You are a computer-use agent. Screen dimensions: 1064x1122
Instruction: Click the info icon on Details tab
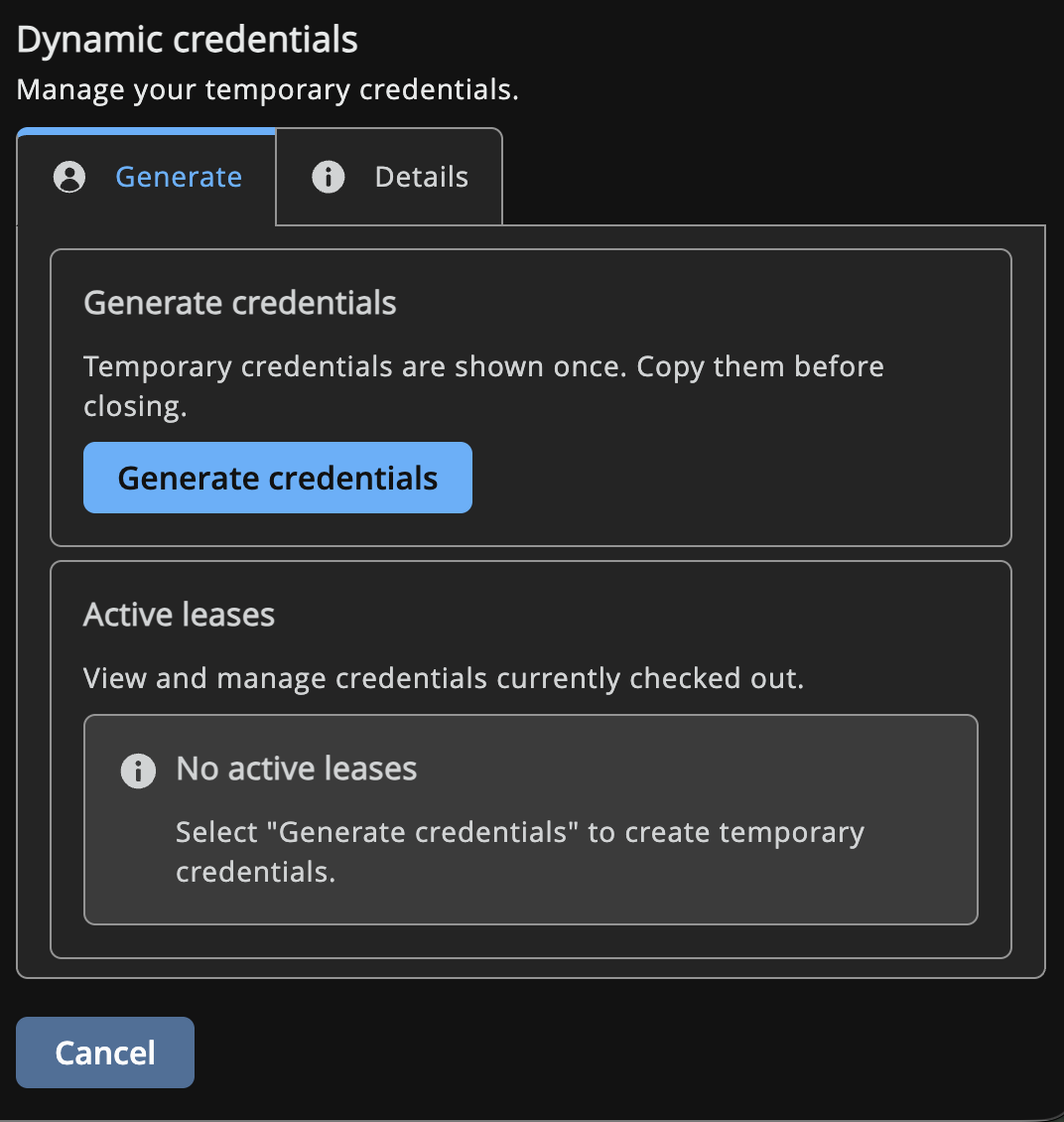pos(329,177)
